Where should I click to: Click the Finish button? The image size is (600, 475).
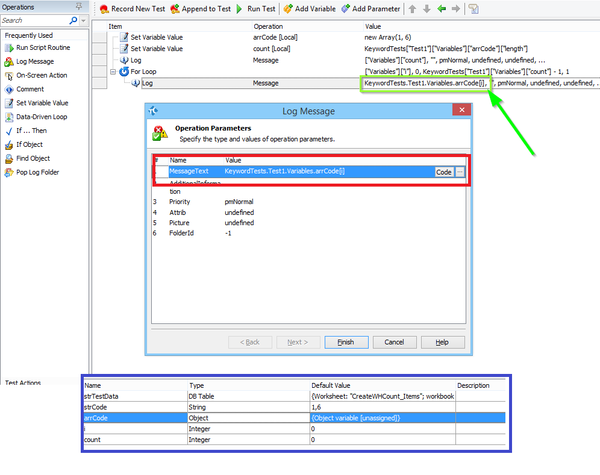pyautogui.click(x=346, y=342)
